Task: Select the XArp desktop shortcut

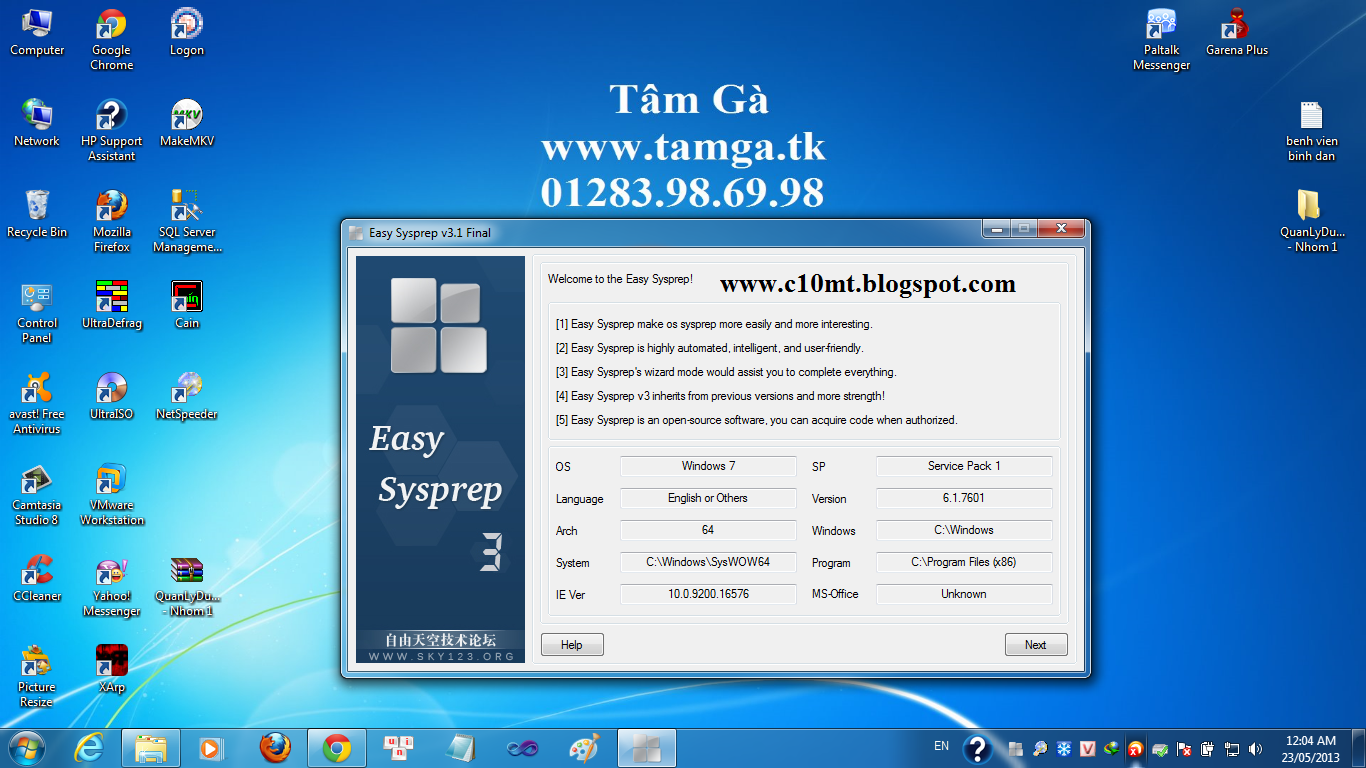Action: [111, 669]
